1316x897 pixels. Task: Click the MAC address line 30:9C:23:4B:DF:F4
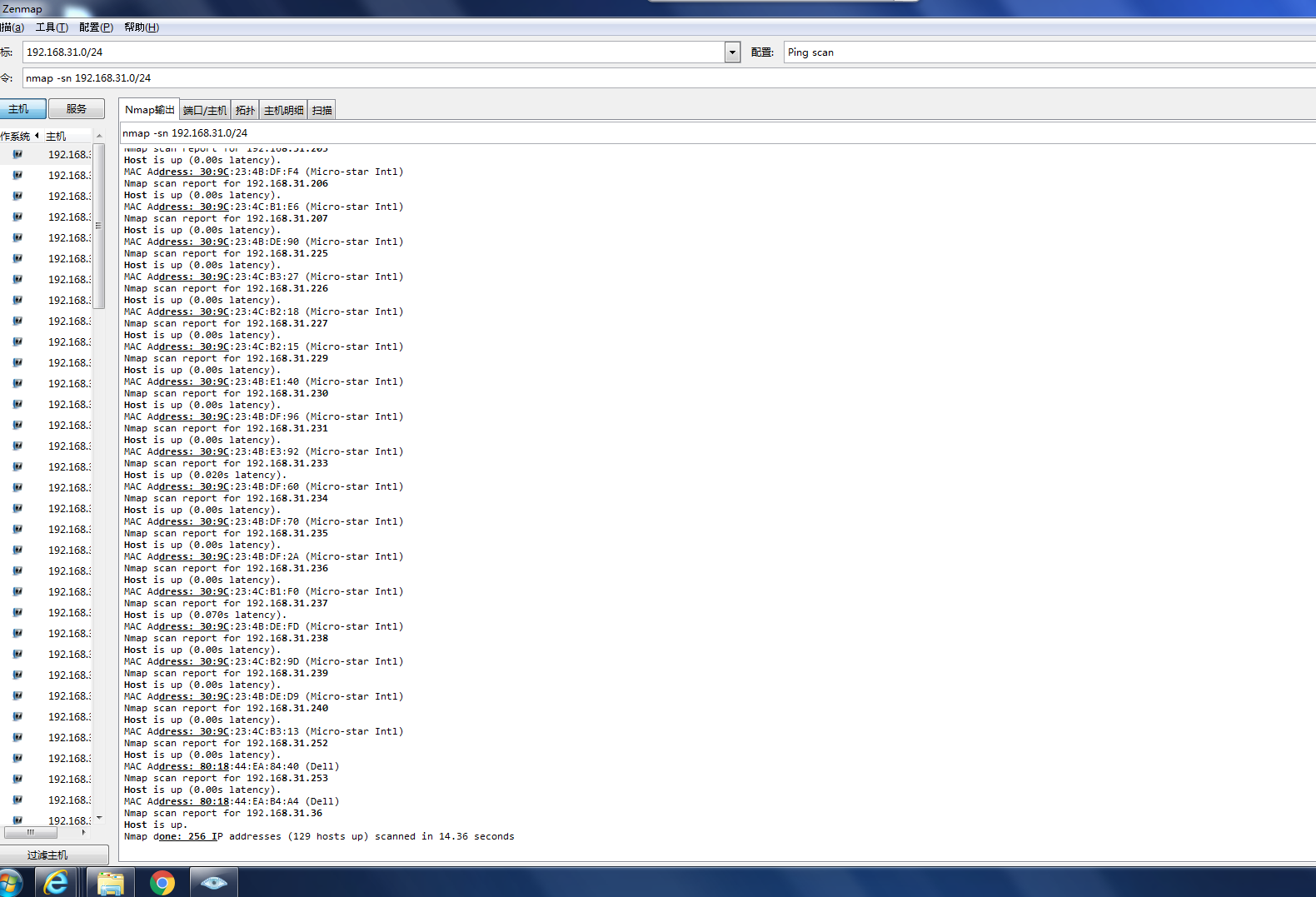tap(263, 172)
